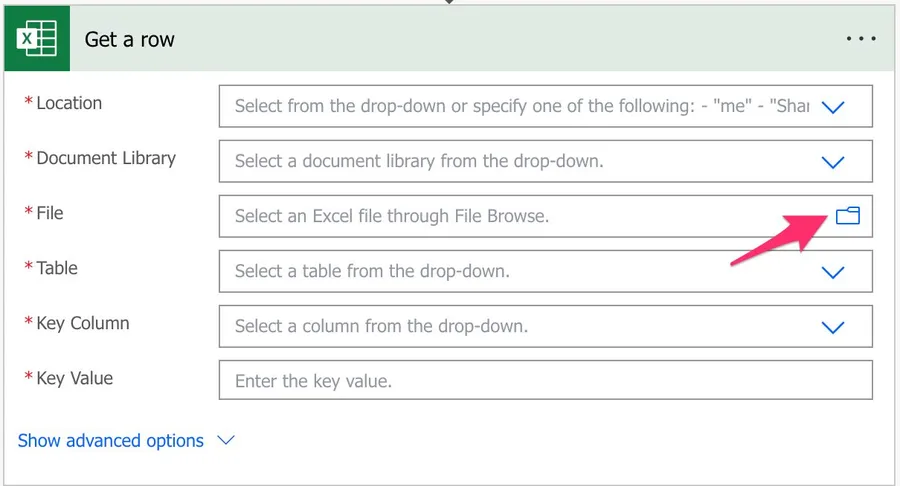
Task: Open the Table drop-down chevron
Action: [832, 271]
